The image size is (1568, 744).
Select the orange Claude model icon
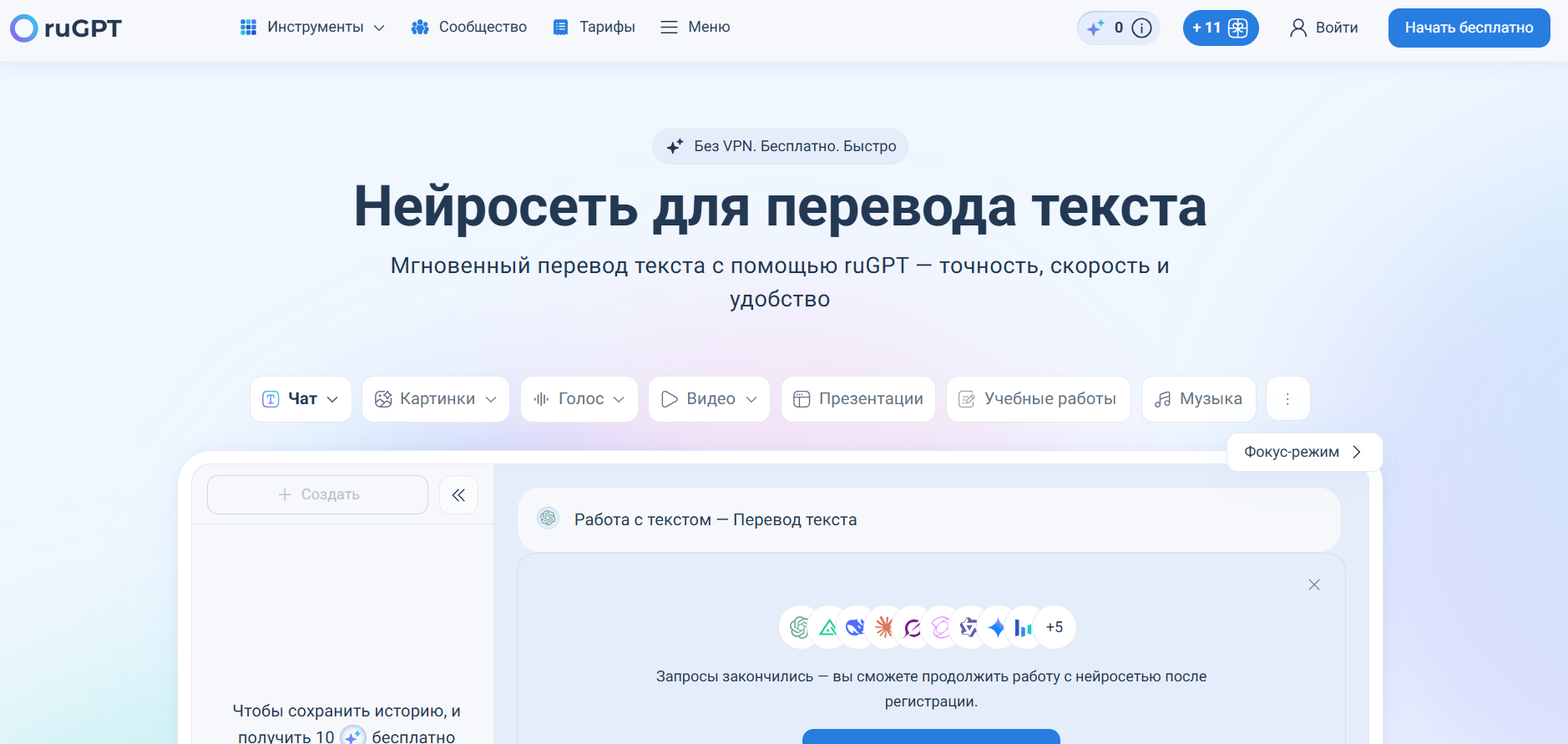coord(884,627)
